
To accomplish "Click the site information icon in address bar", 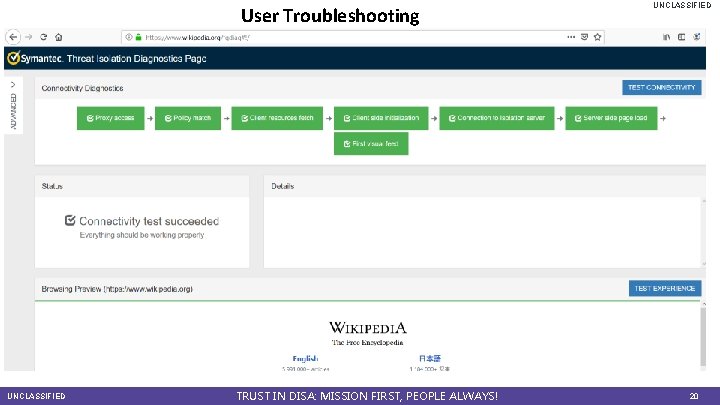I will 129,37.
